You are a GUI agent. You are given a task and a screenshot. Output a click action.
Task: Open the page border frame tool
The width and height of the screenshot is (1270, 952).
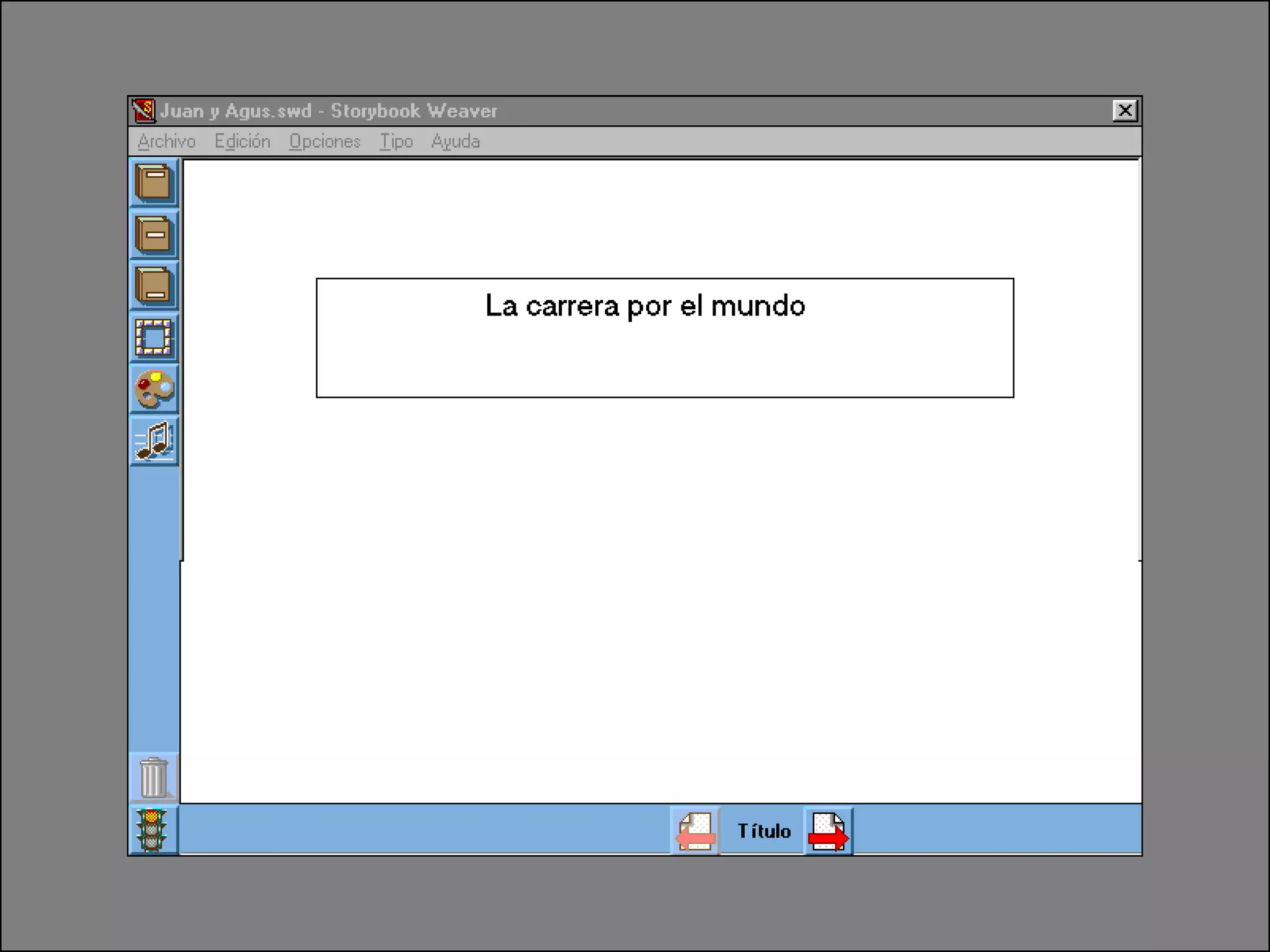[x=153, y=338]
